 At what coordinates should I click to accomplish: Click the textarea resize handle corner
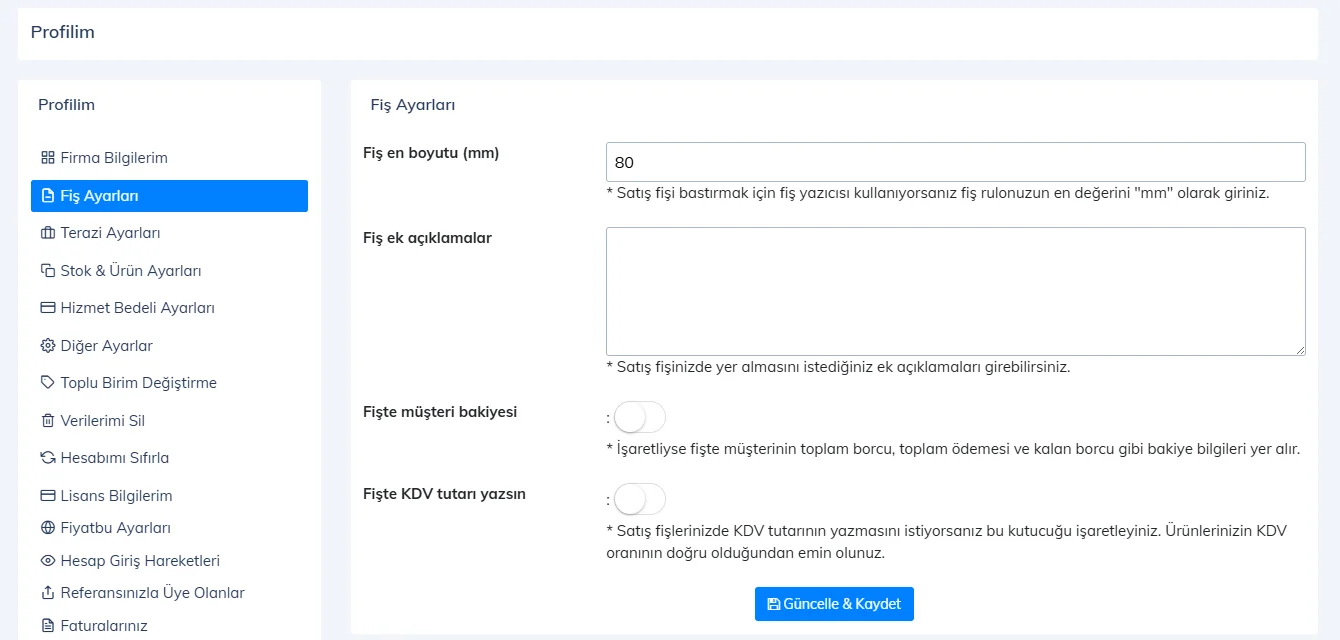(1299, 349)
